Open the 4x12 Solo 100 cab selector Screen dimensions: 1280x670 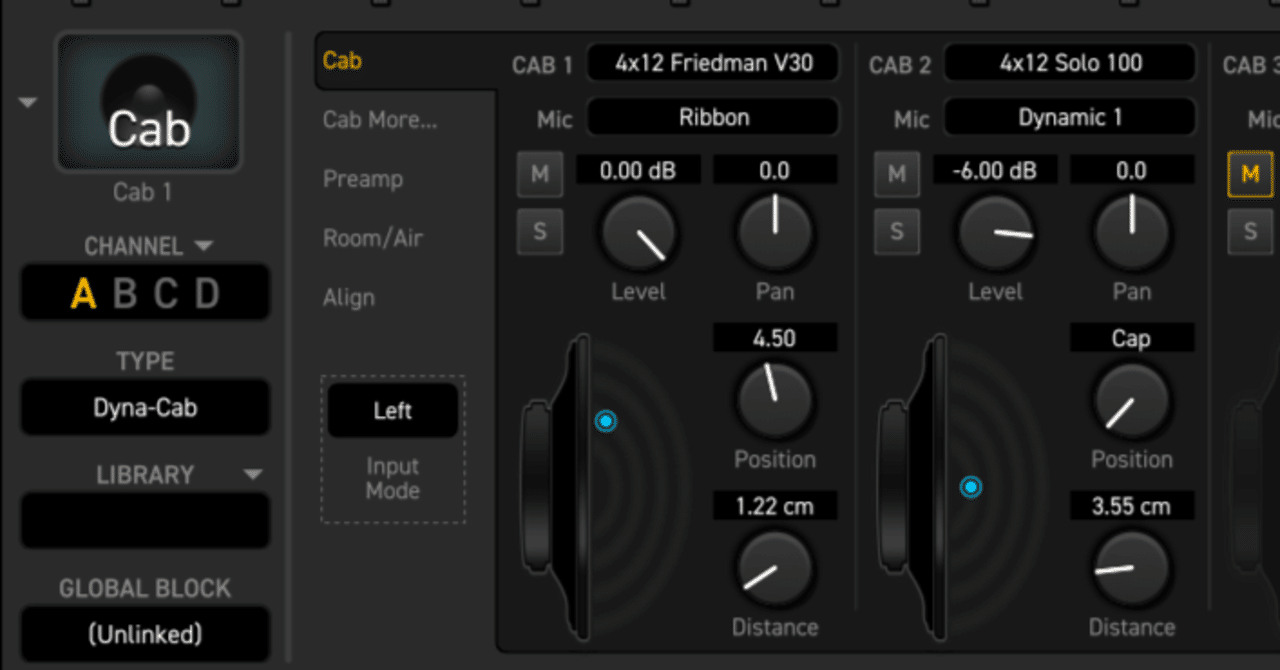point(1069,62)
